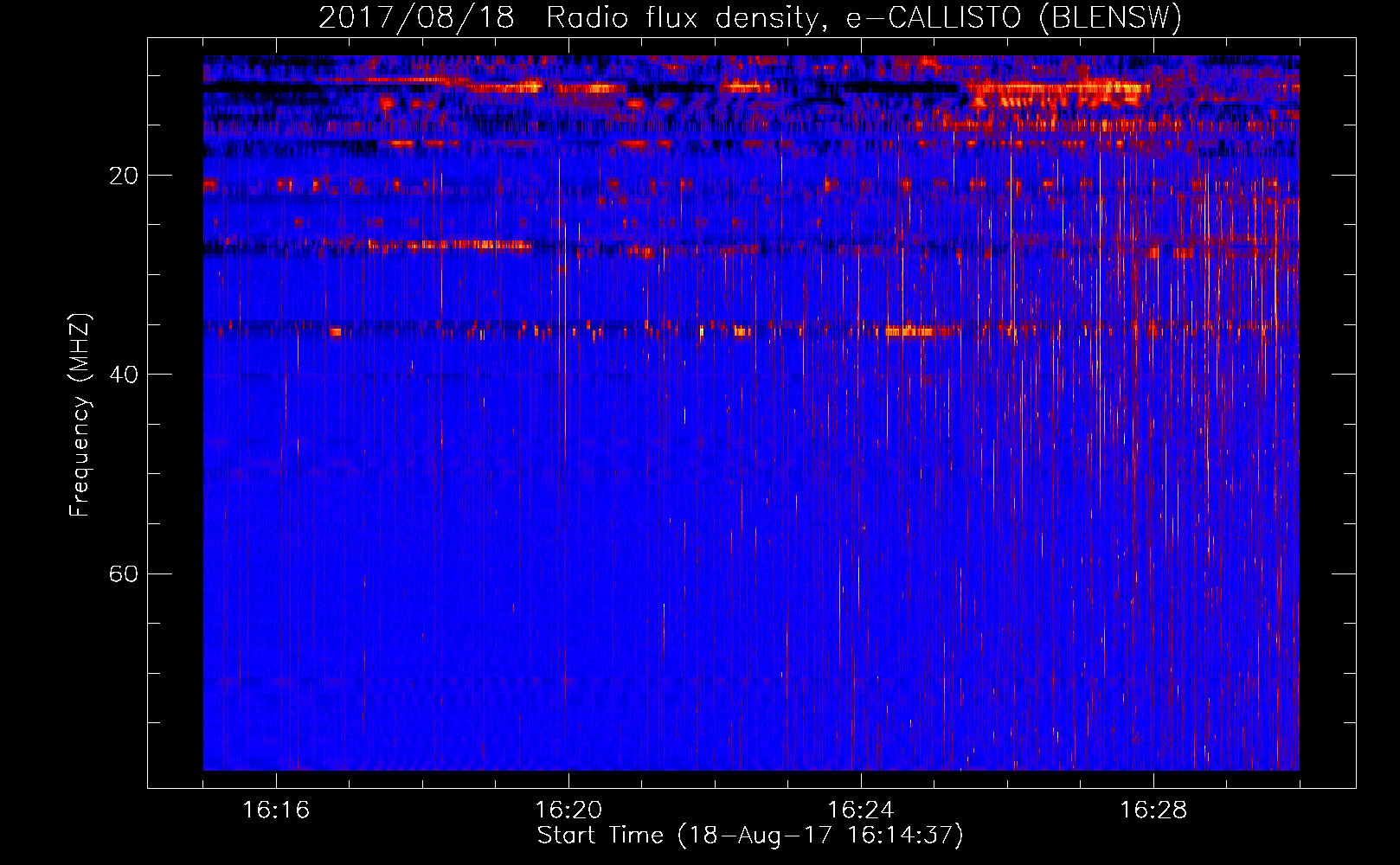Image resolution: width=1400 pixels, height=865 pixels.
Task: Click the 16:28 time tick label
Action: pos(1153,811)
